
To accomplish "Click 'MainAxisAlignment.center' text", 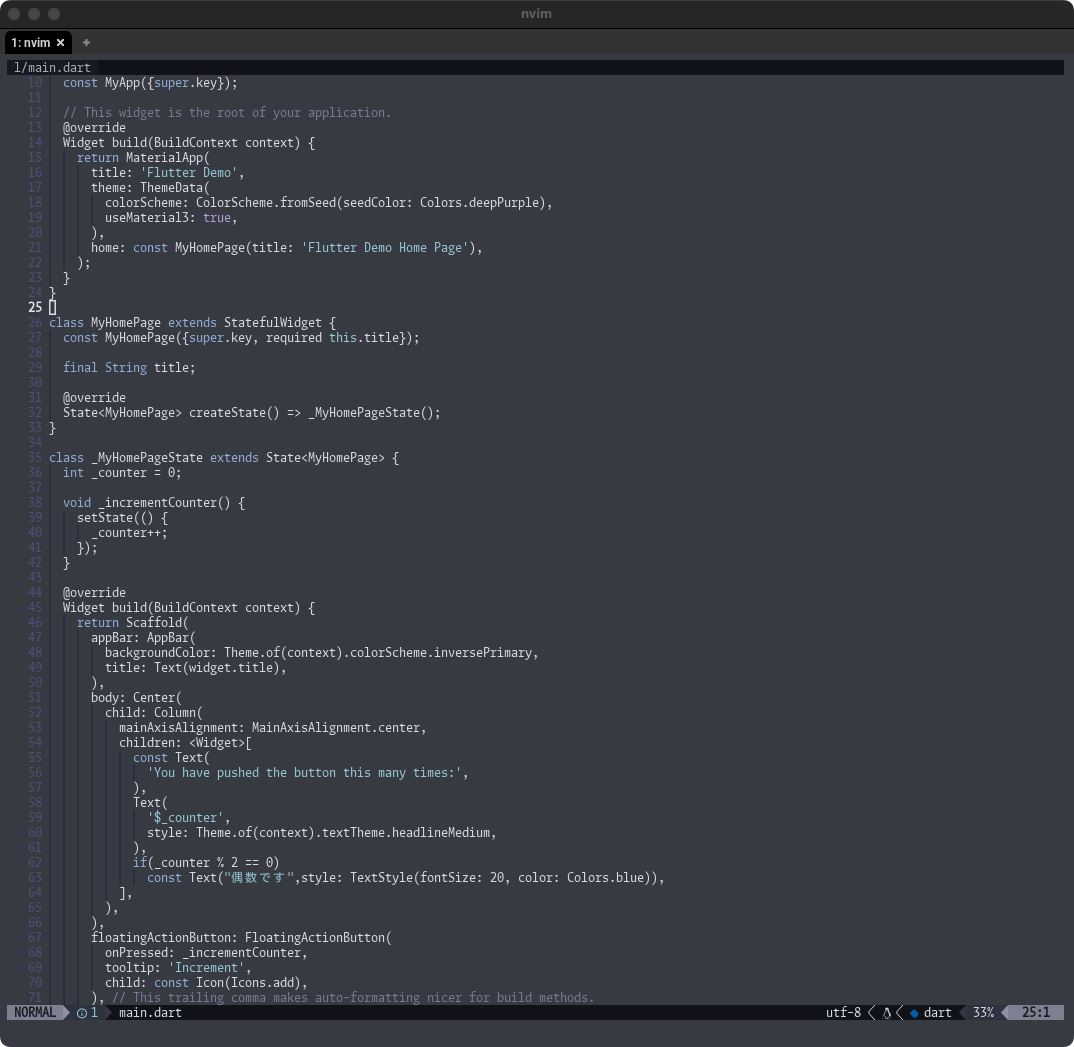I will click(x=335, y=728).
